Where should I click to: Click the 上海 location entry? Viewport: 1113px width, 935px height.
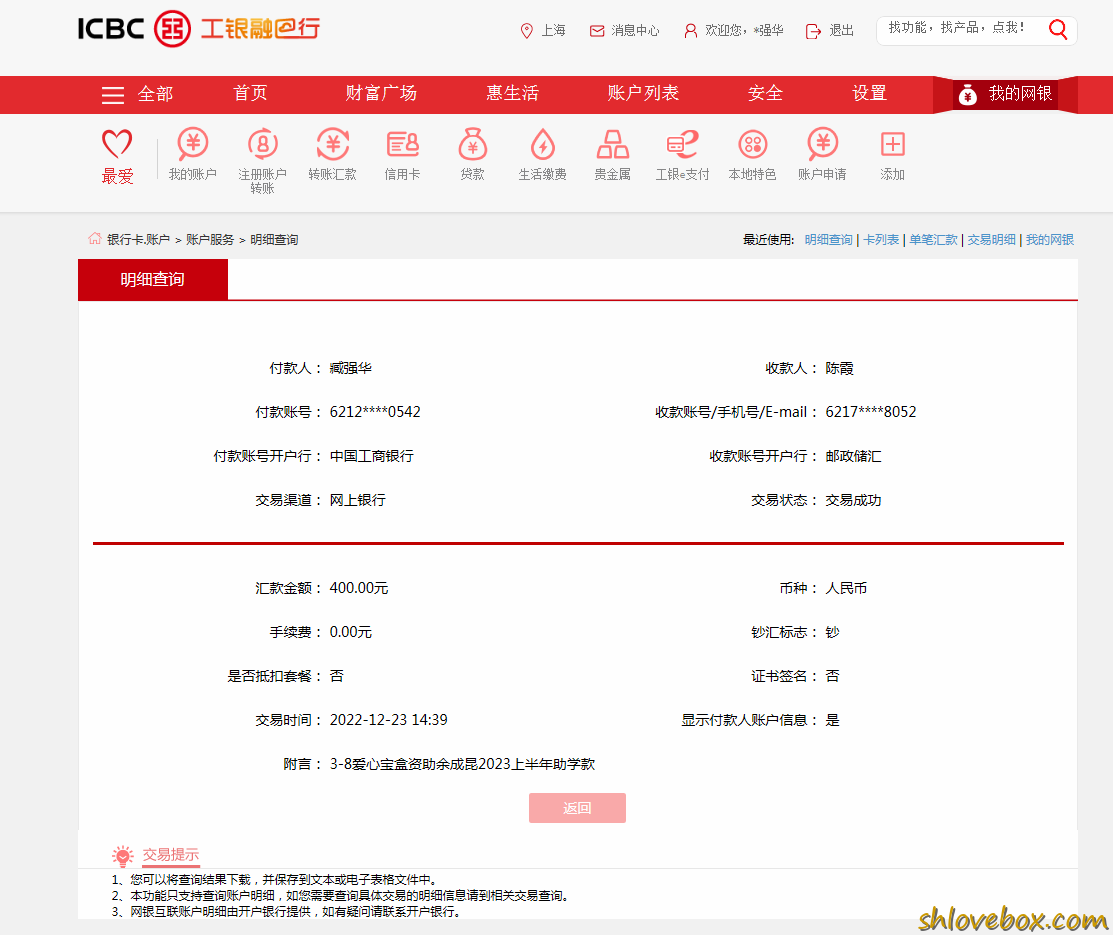[x=543, y=31]
